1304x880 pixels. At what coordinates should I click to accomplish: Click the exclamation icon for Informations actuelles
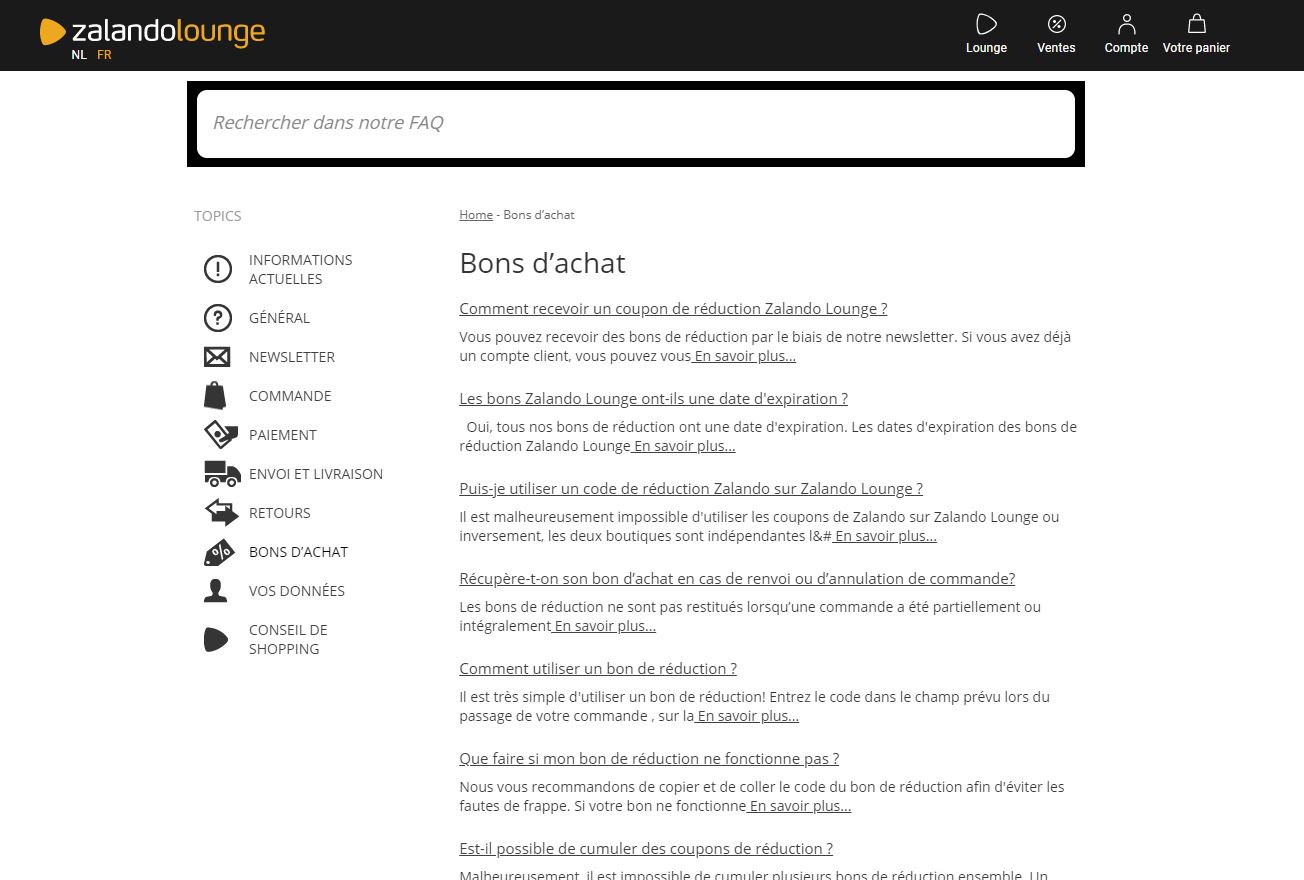217,269
